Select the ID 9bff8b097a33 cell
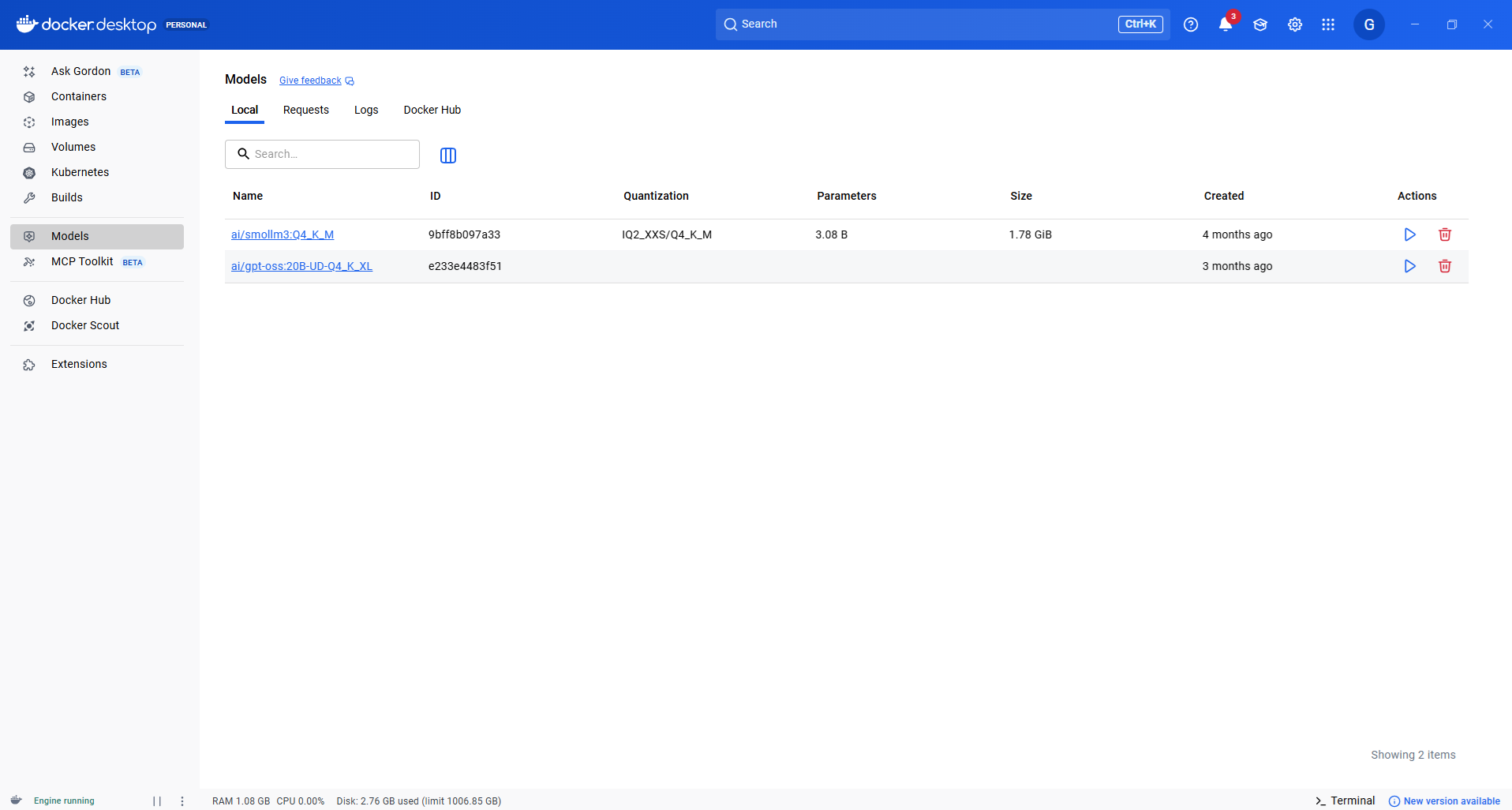Viewport: 1512px width, 810px height. pos(465,234)
